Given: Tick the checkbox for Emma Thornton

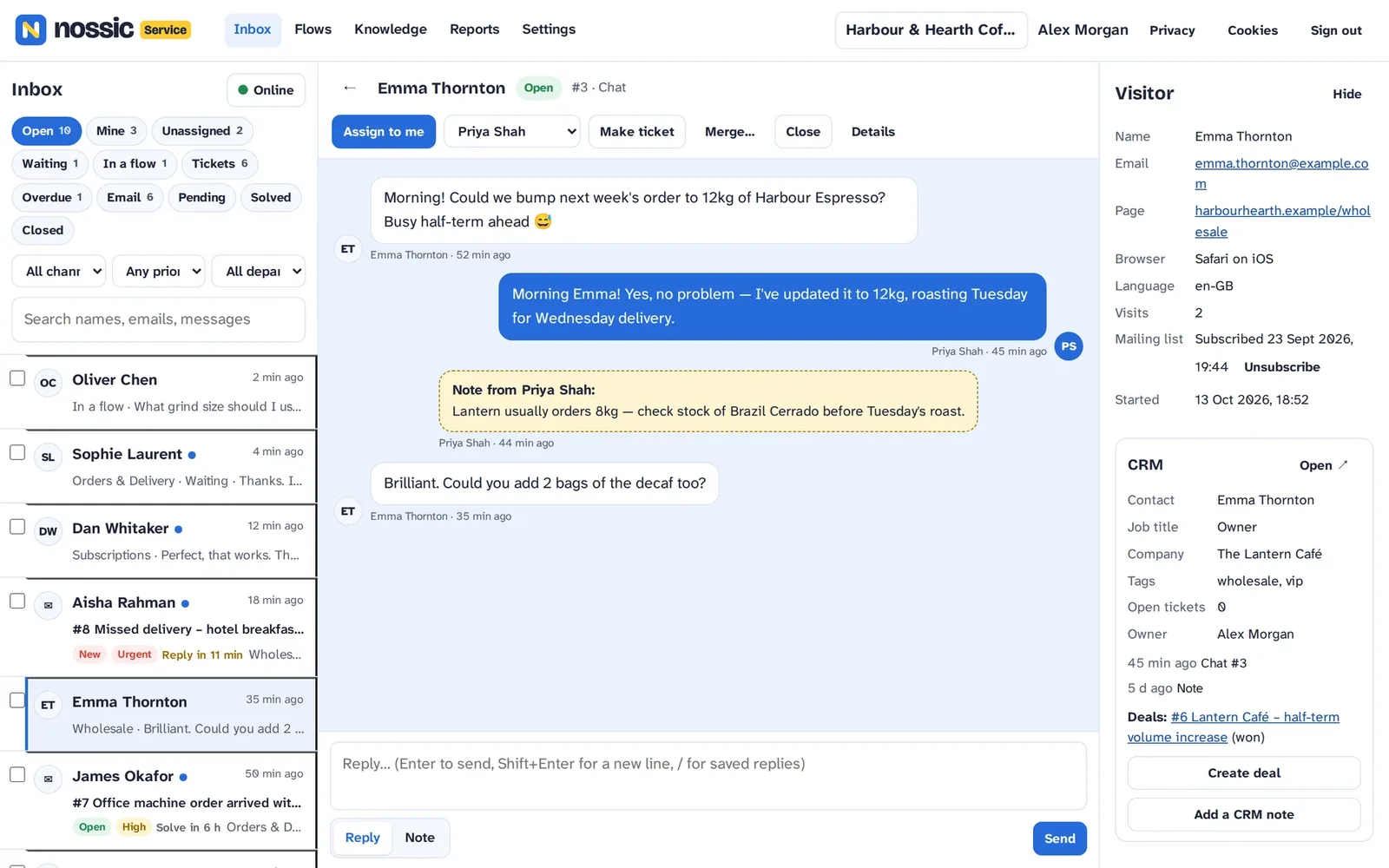Looking at the screenshot, I should click(17, 700).
